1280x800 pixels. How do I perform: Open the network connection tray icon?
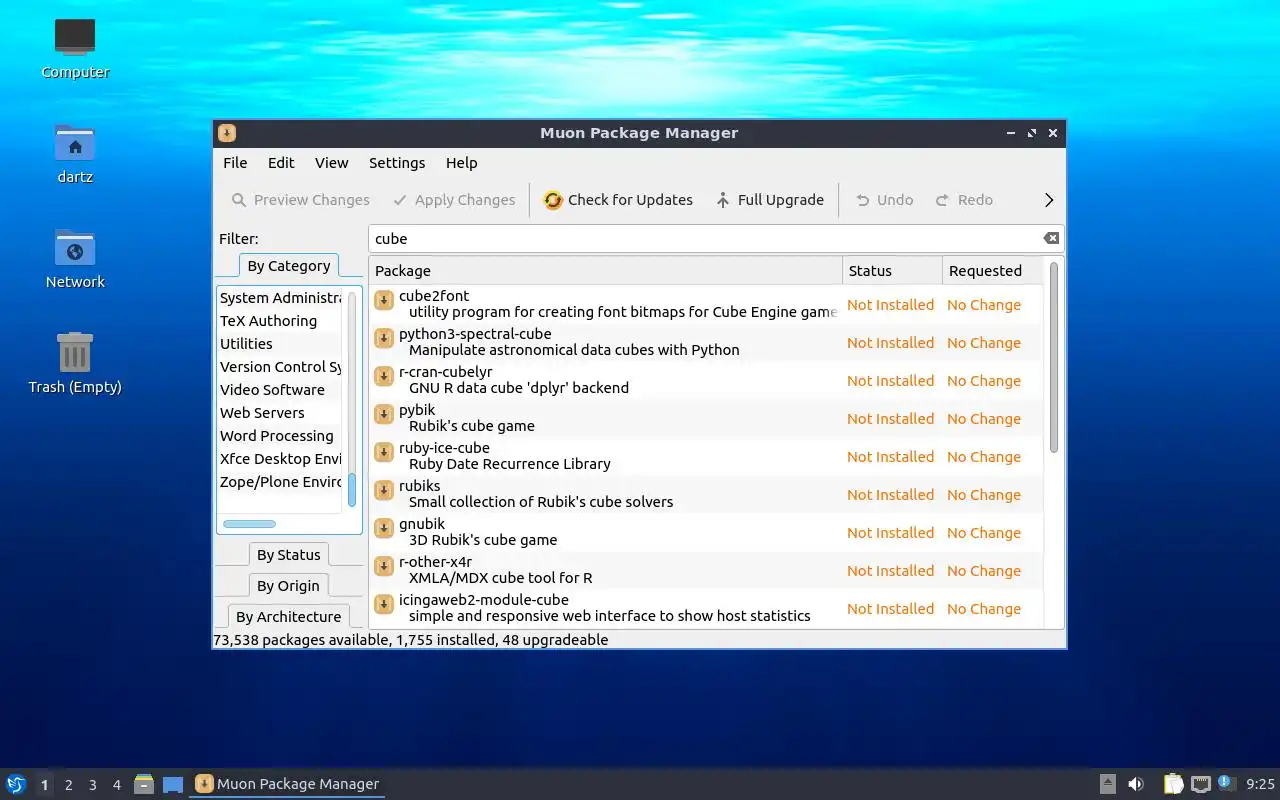(1201, 784)
